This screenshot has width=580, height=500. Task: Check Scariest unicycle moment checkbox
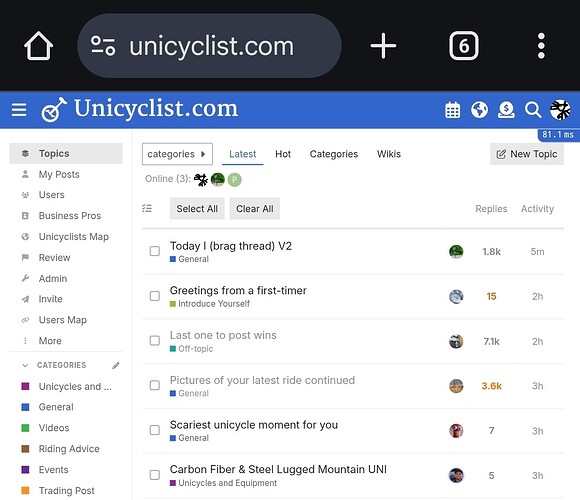coord(155,430)
